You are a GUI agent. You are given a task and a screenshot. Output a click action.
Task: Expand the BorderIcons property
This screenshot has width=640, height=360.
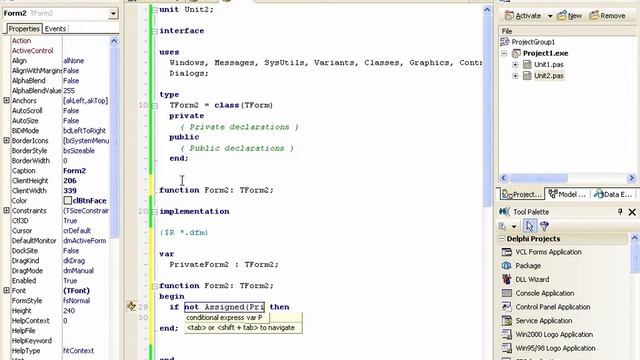click(7, 140)
